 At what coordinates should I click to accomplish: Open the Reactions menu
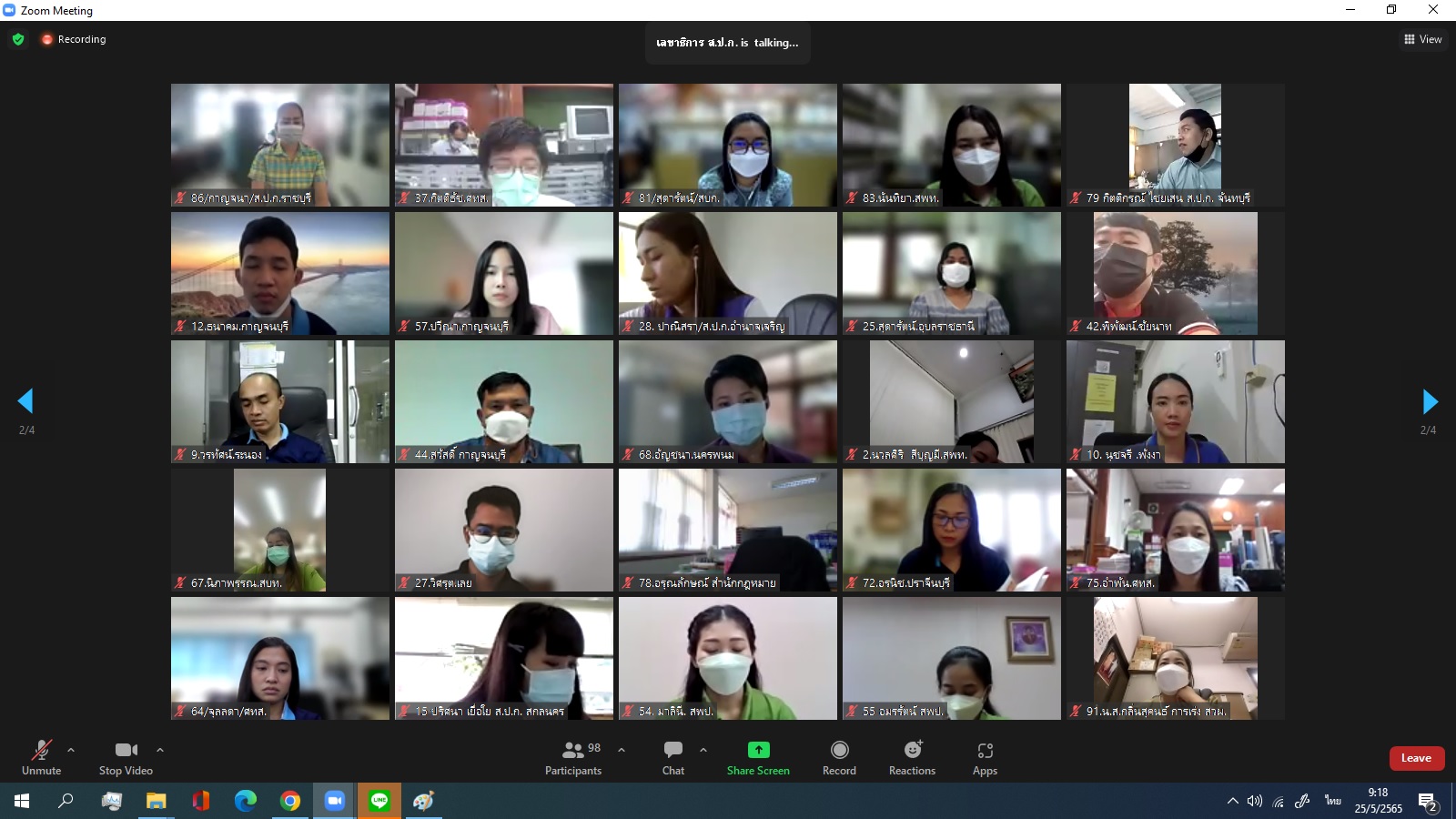(x=912, y=757)
